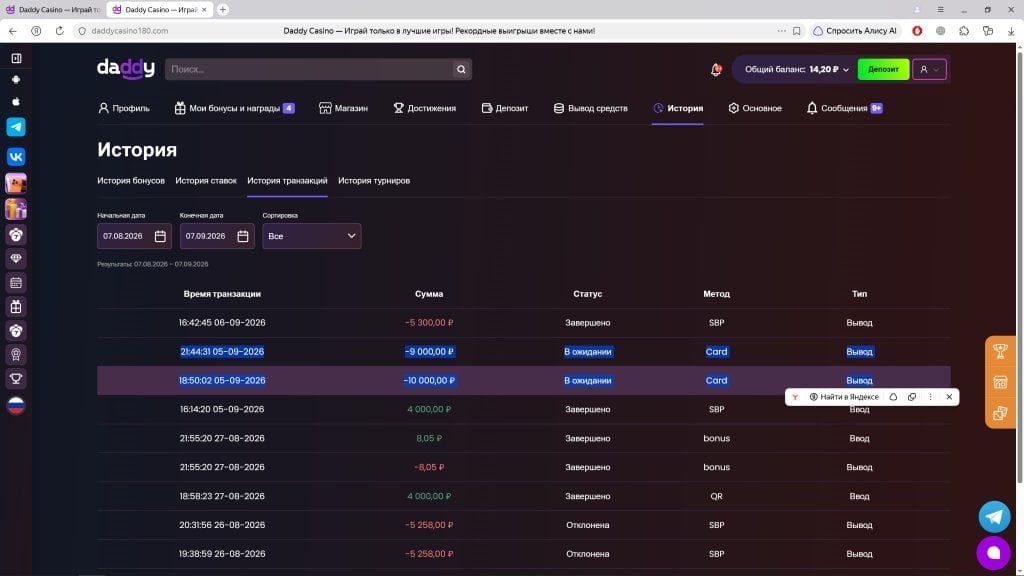Open the selection popup more options
The width and height of the screenshot is (1024, 576).
coord(931,397)
